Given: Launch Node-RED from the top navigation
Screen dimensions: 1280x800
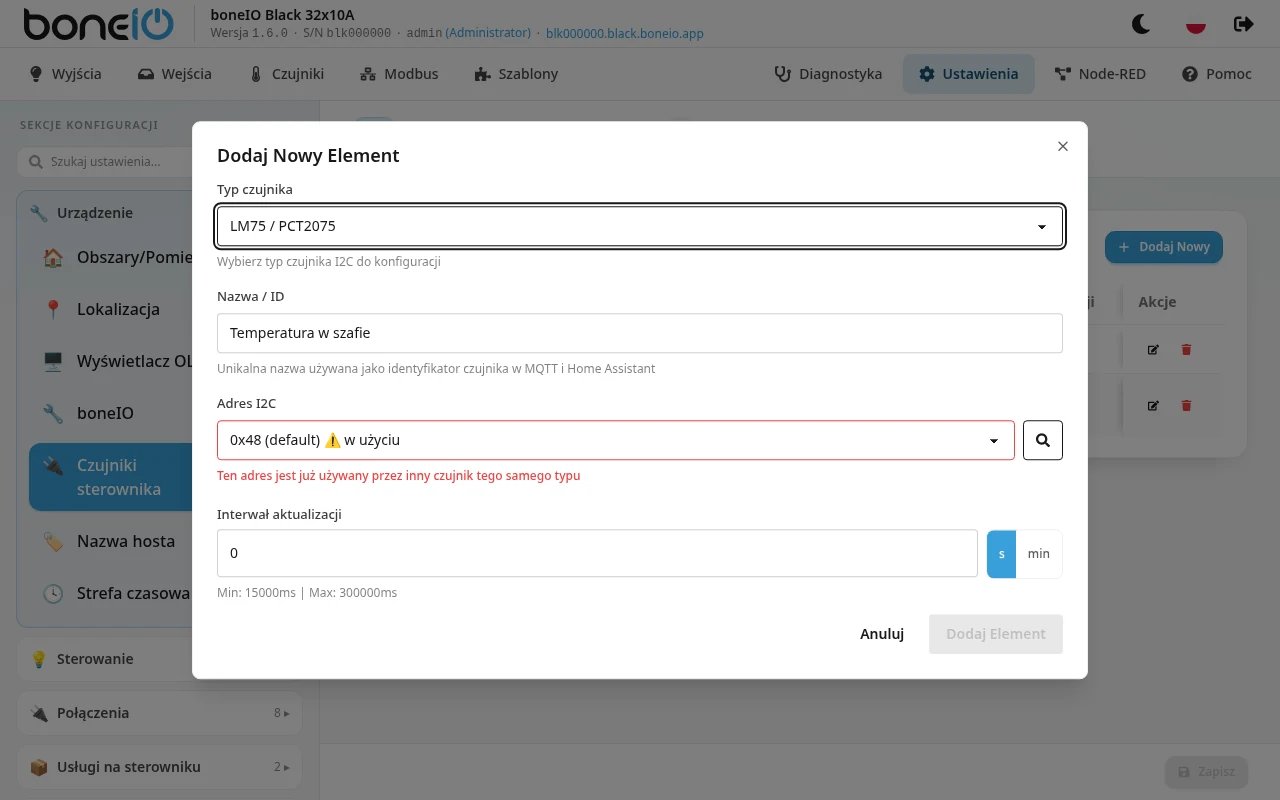Looking at the screenshot, I should [1100, 74].
